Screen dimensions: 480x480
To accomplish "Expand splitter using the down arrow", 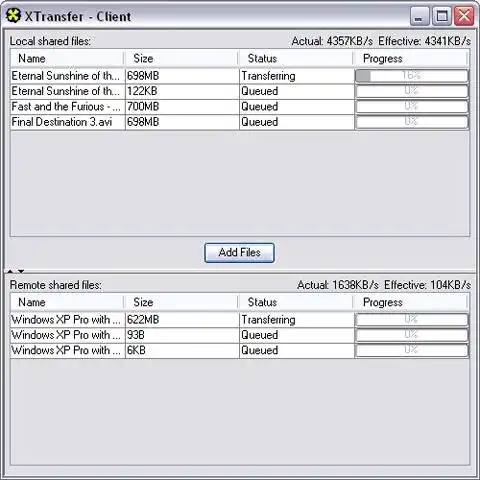I will [x=21, y=271].
